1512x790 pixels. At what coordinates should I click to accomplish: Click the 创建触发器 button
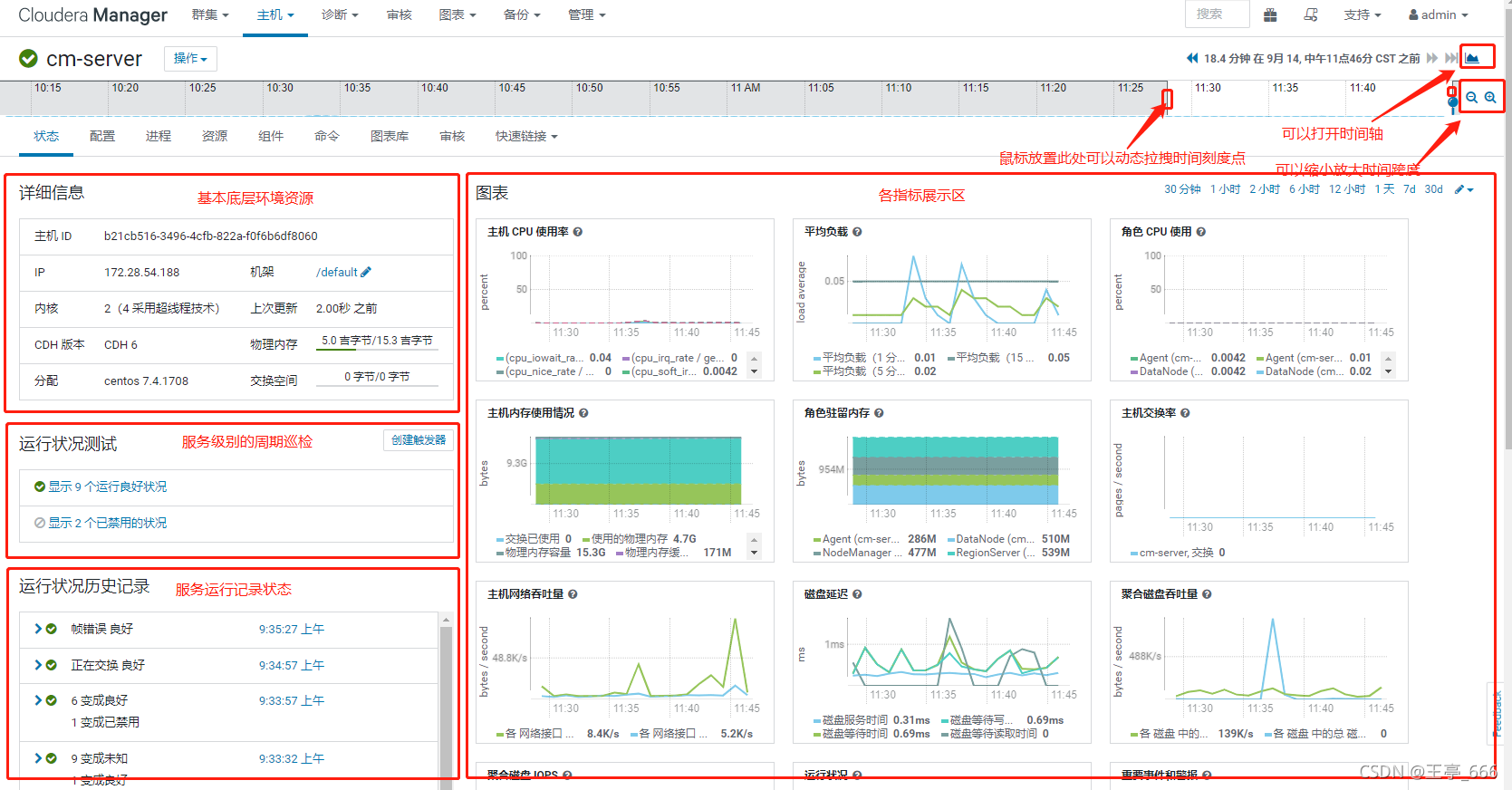click(x=419, y=440)
